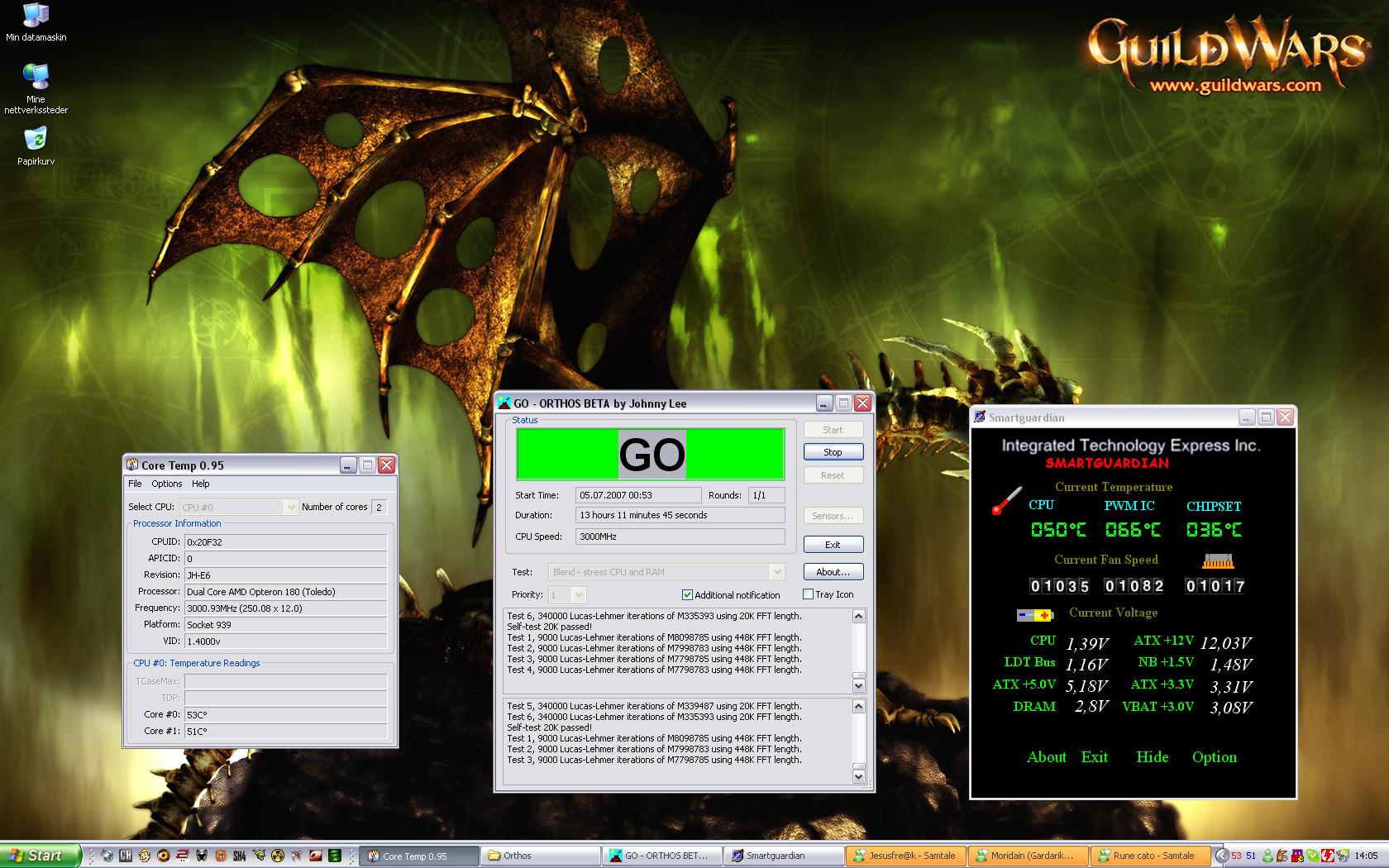1389x868 pixels.
Task: Open the Test type dropdown in ORTHOS
Action: click(666, 572)
